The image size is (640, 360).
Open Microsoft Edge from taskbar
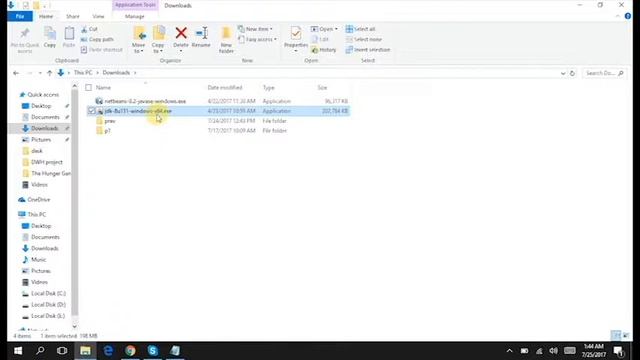(x=108, y=351)
